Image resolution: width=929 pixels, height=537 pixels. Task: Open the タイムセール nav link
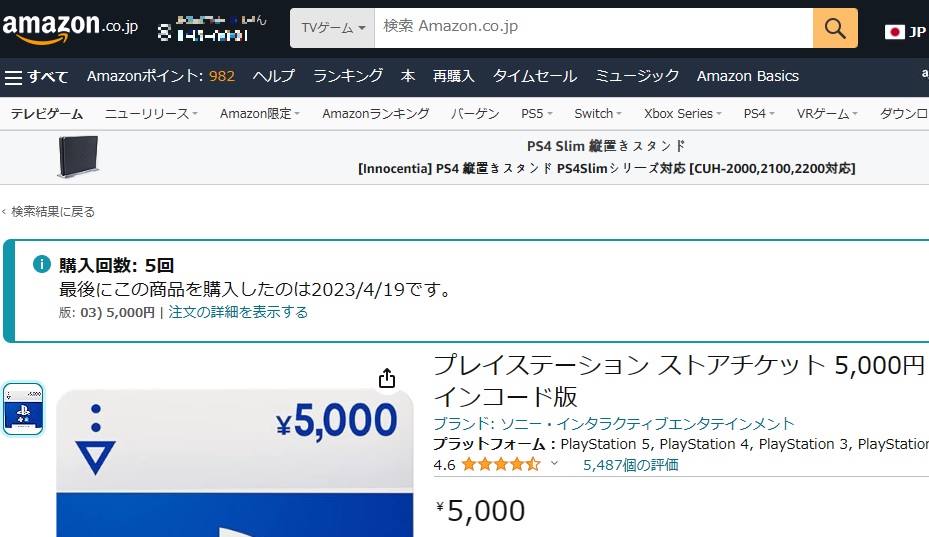[x=534, y=76]
